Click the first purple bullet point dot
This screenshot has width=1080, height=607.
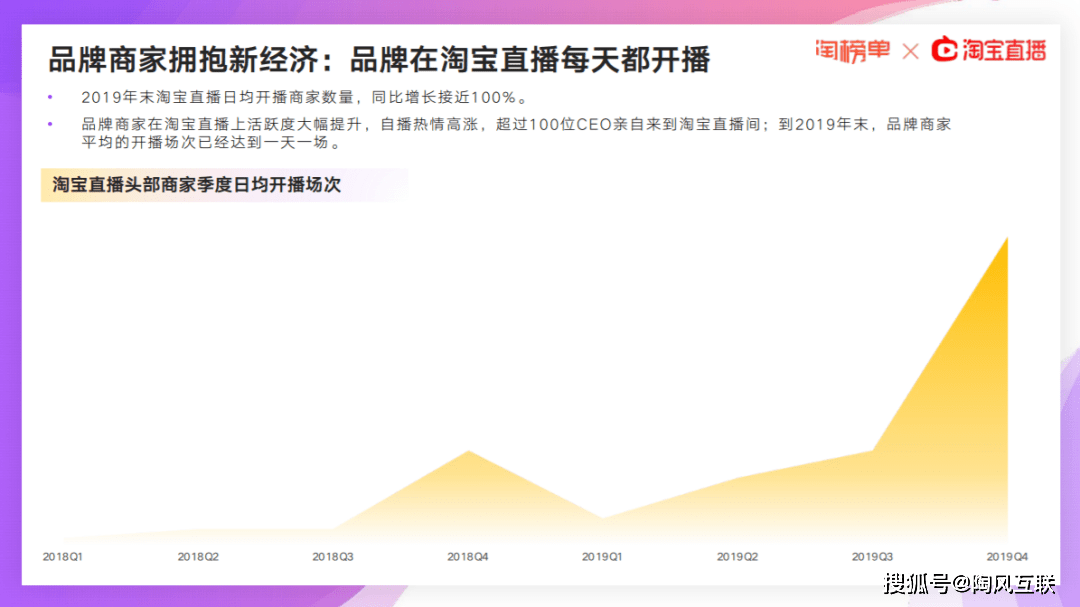click(51, 97)
